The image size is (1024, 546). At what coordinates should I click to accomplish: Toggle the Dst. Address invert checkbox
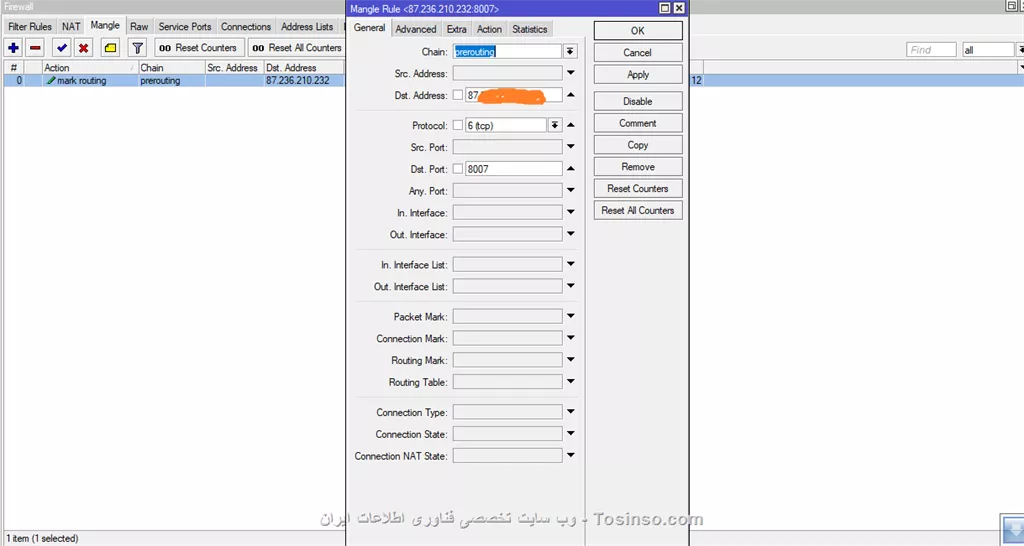(x=458, y=95)
